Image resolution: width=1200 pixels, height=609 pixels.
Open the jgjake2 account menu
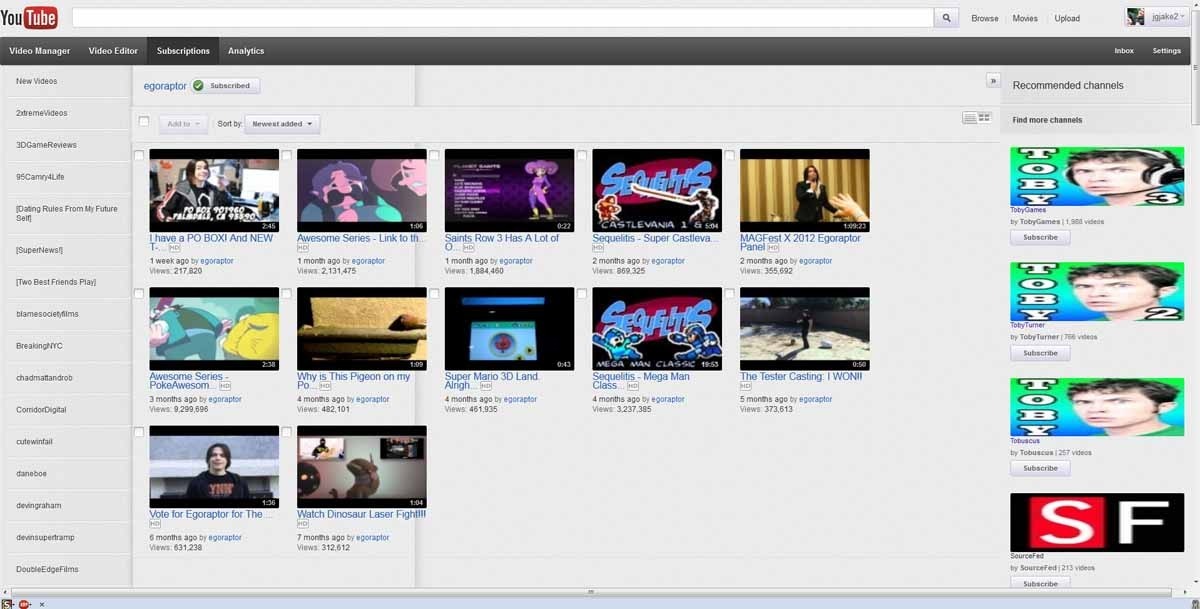coord(1156,17)
